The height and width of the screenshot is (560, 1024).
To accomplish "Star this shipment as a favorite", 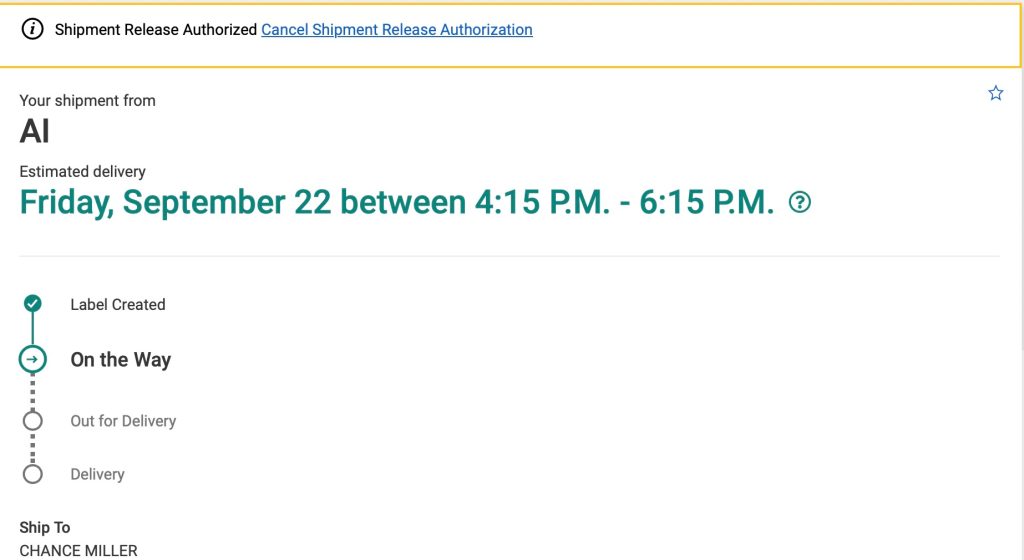I will 995,93.
